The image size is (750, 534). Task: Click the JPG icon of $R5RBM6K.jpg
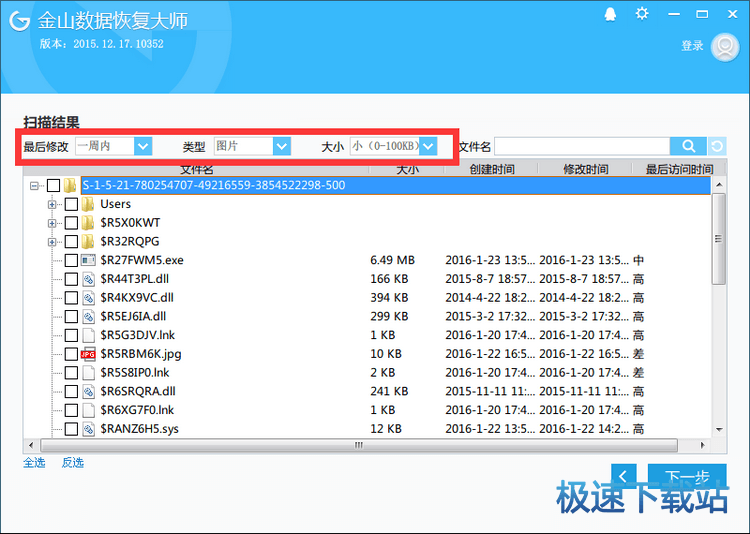88,354
